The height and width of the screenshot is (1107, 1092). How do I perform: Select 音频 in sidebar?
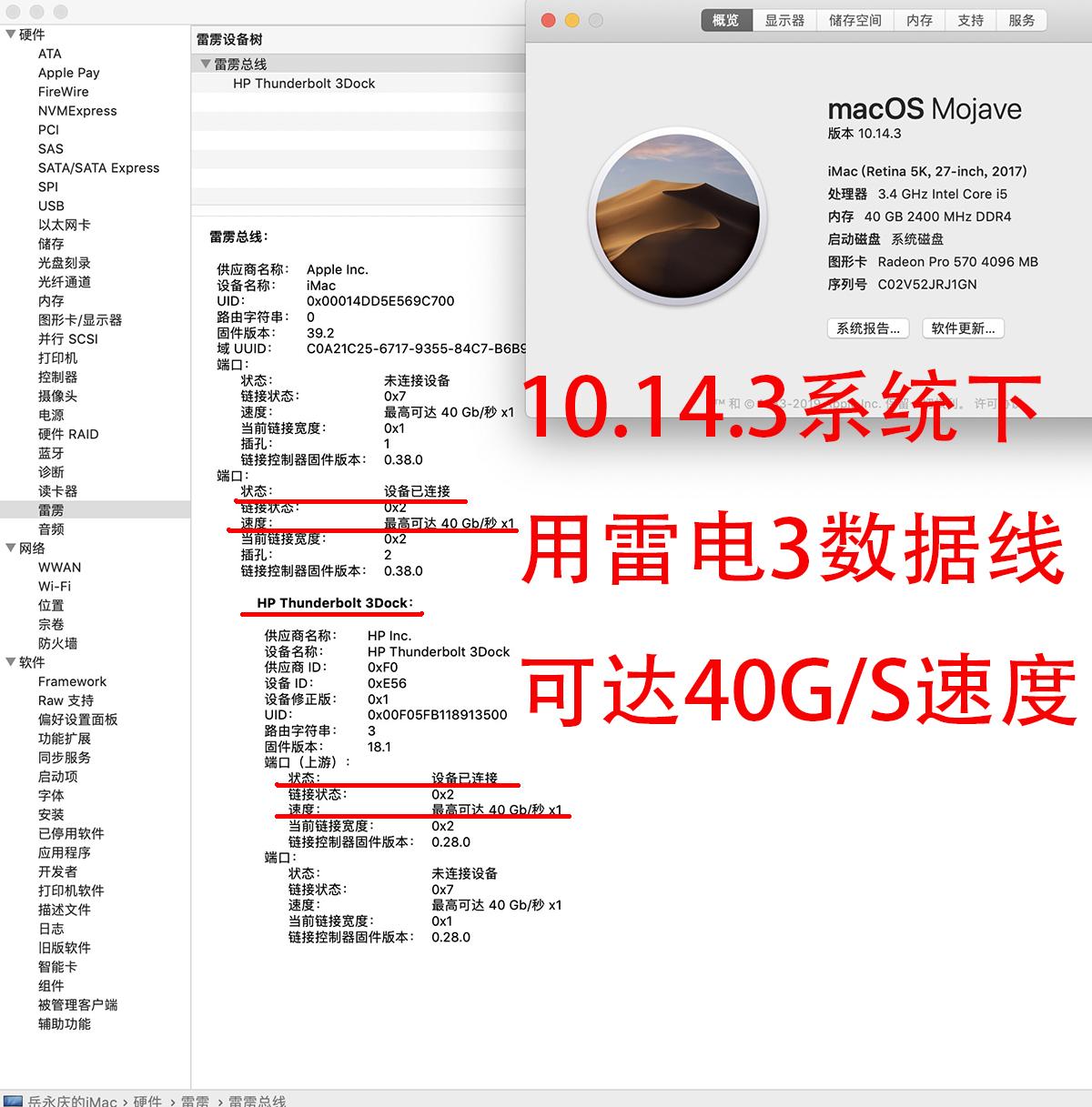coord(51,529)
